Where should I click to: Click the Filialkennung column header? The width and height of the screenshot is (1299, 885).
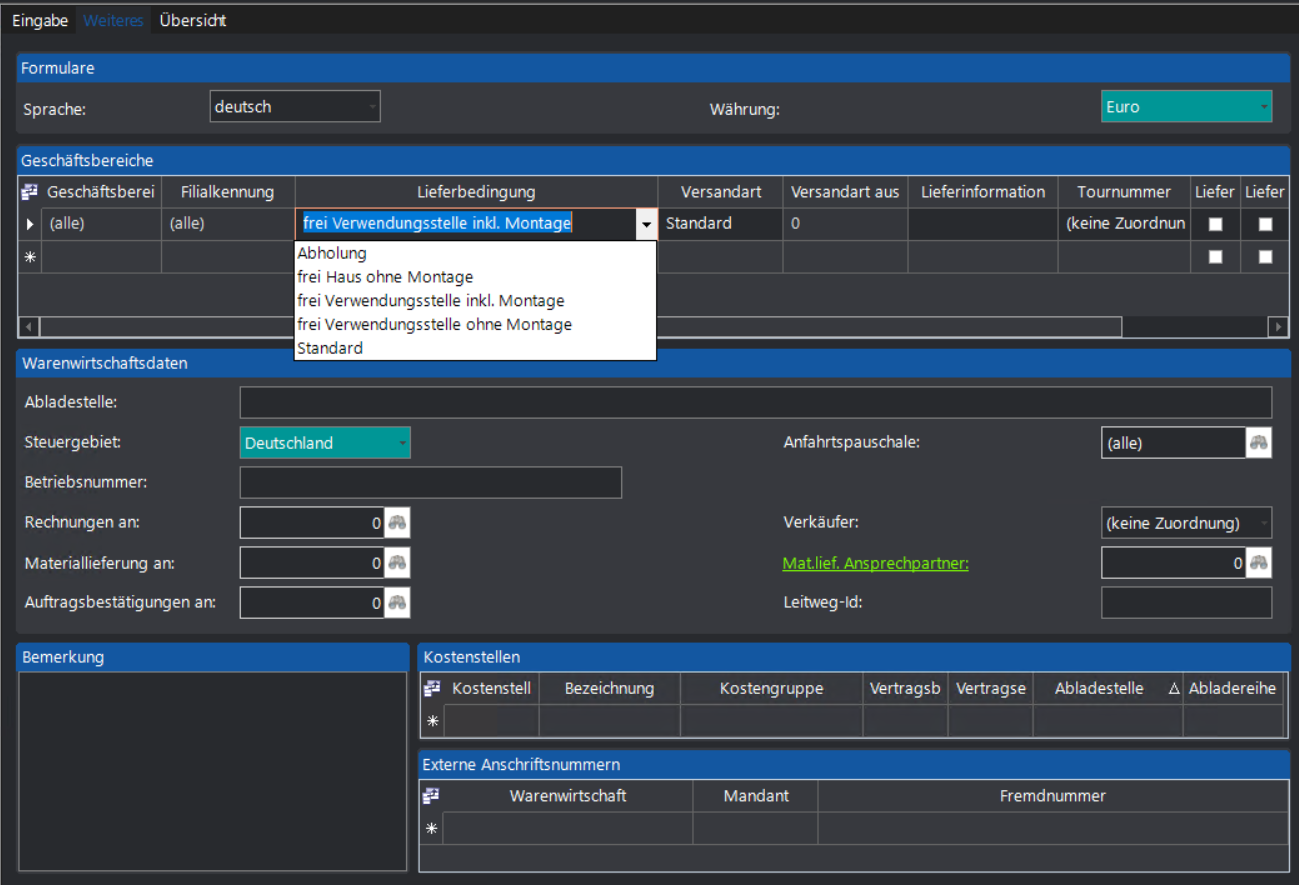[x=227, y=192]
